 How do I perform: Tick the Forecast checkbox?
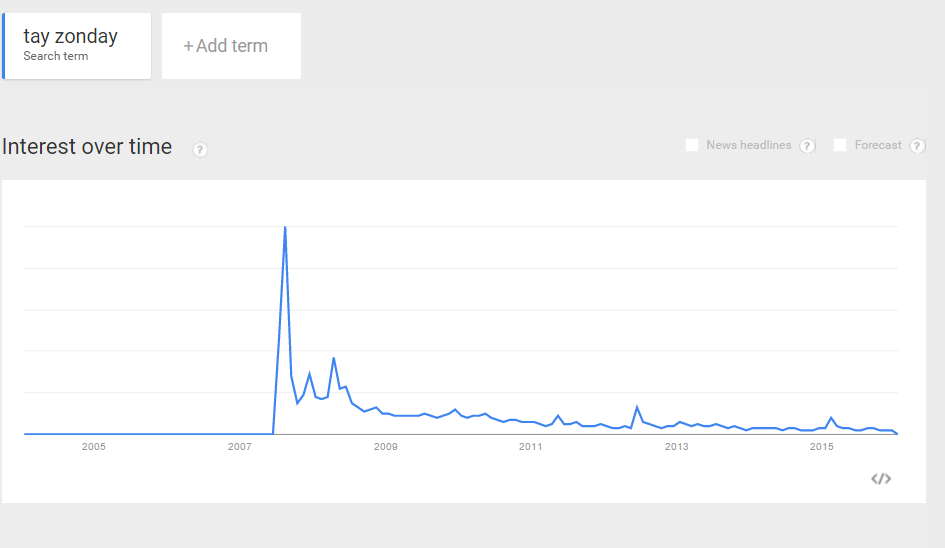click(840, 146)
